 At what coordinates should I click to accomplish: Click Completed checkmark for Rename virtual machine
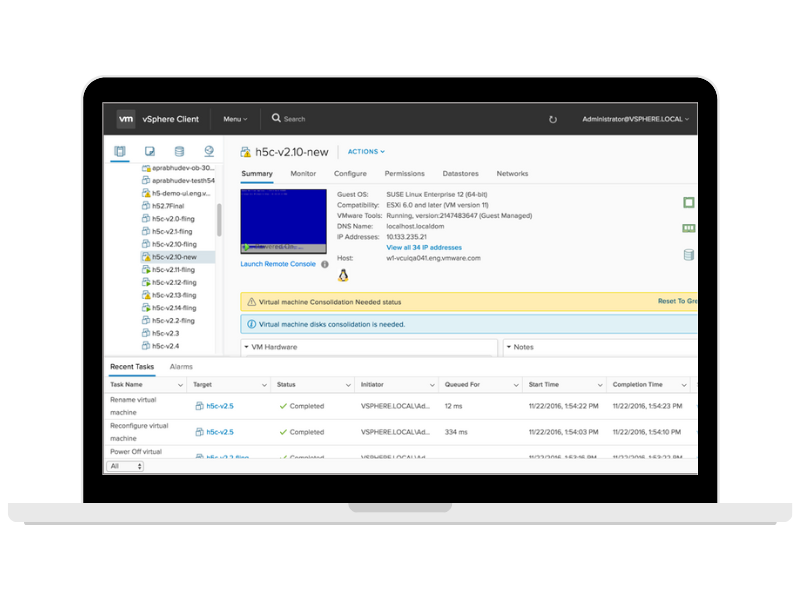tap(283, 406)
